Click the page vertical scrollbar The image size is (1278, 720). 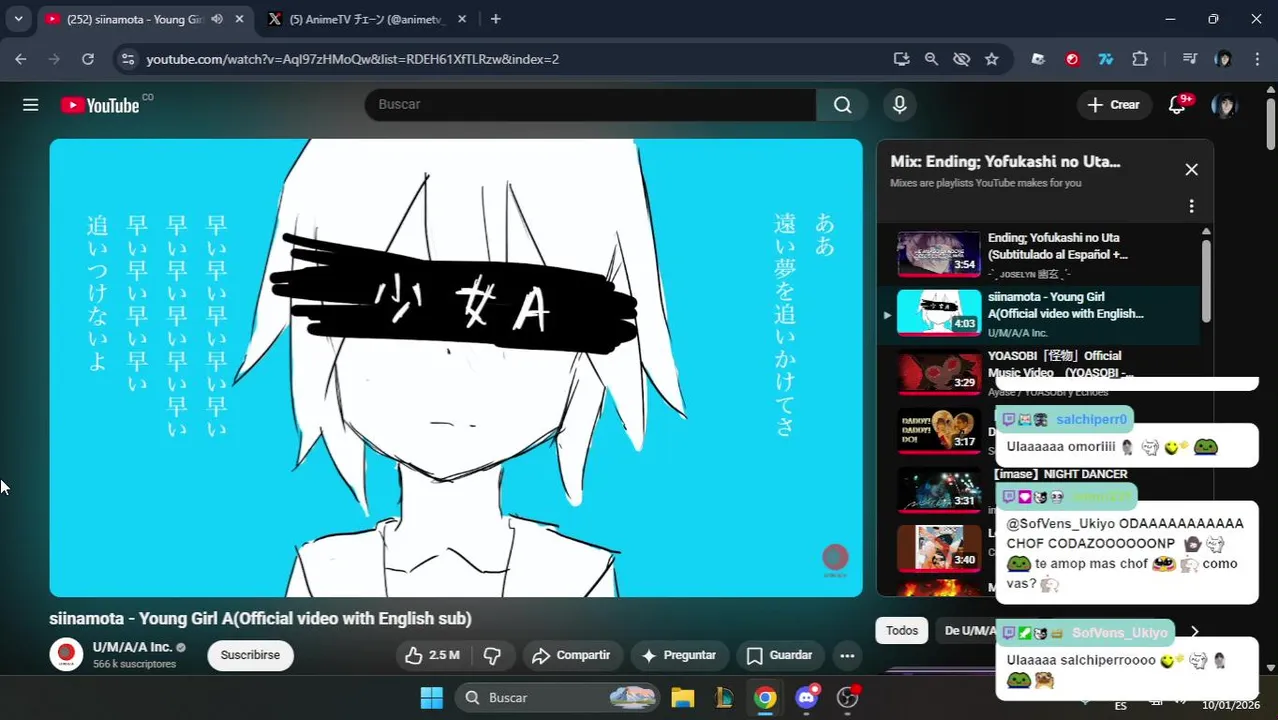click(x=1271, y=125)
